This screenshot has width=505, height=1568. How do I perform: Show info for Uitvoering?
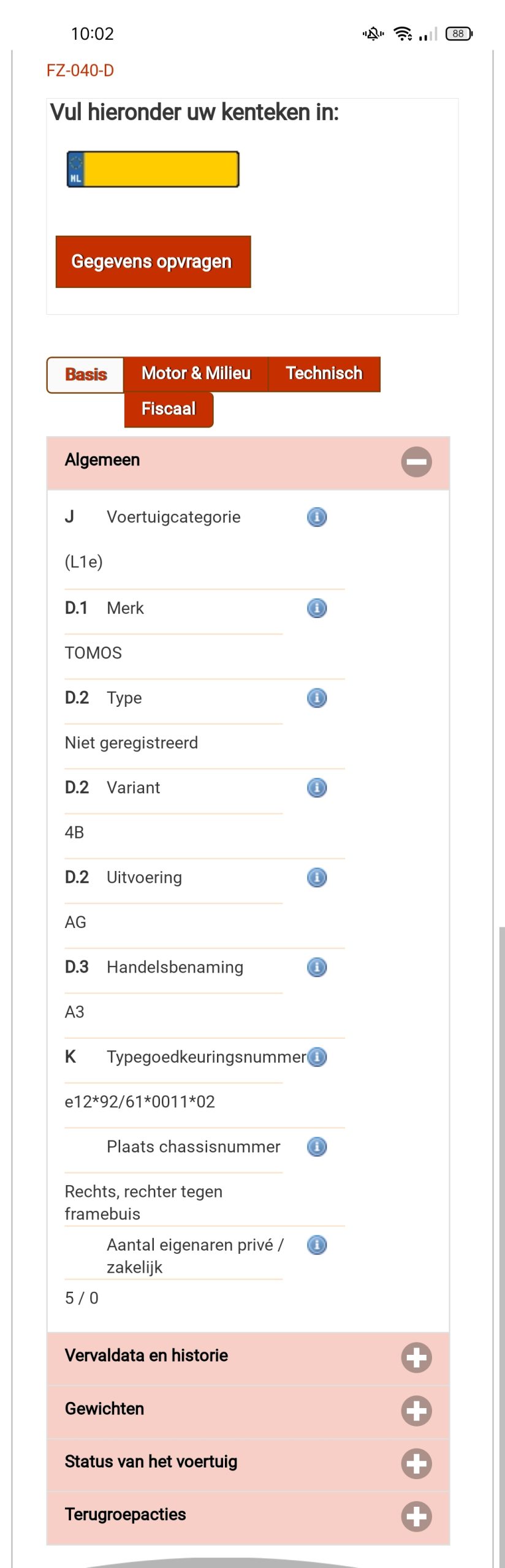[317, 877]
